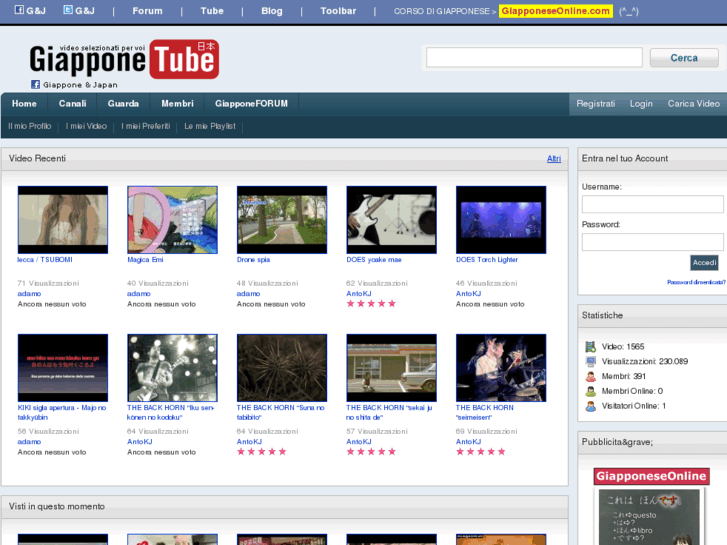Click DOES Torch Lighter title link
This screenshot has width=727, height=545.
pos(487,260)
